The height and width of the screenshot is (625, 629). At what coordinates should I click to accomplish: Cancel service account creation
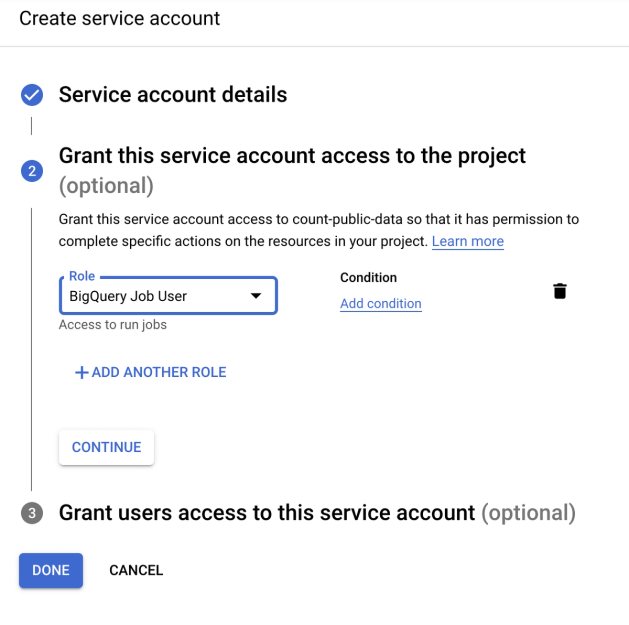[x=136, y=570]
